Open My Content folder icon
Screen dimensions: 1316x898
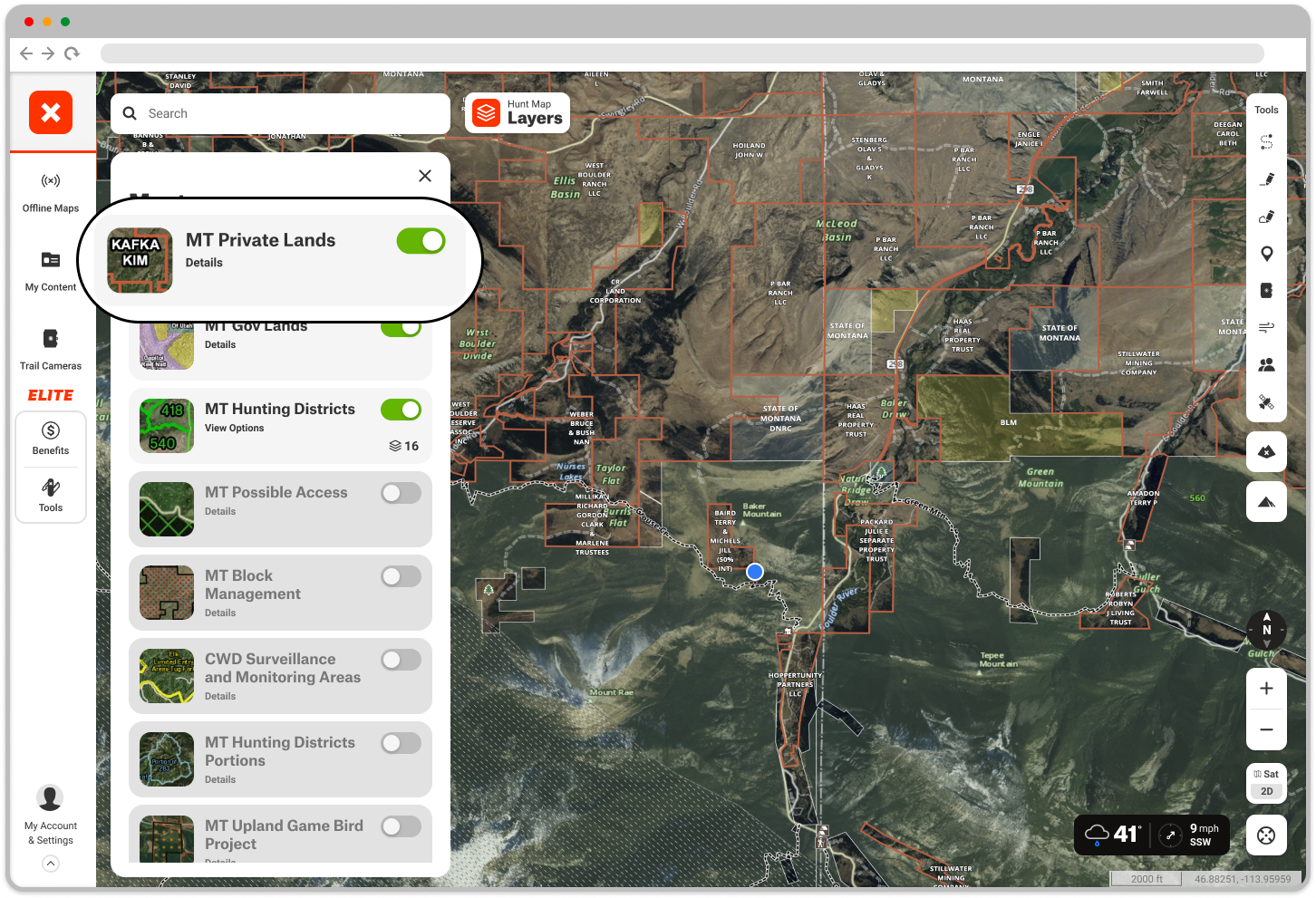point(51,260)
